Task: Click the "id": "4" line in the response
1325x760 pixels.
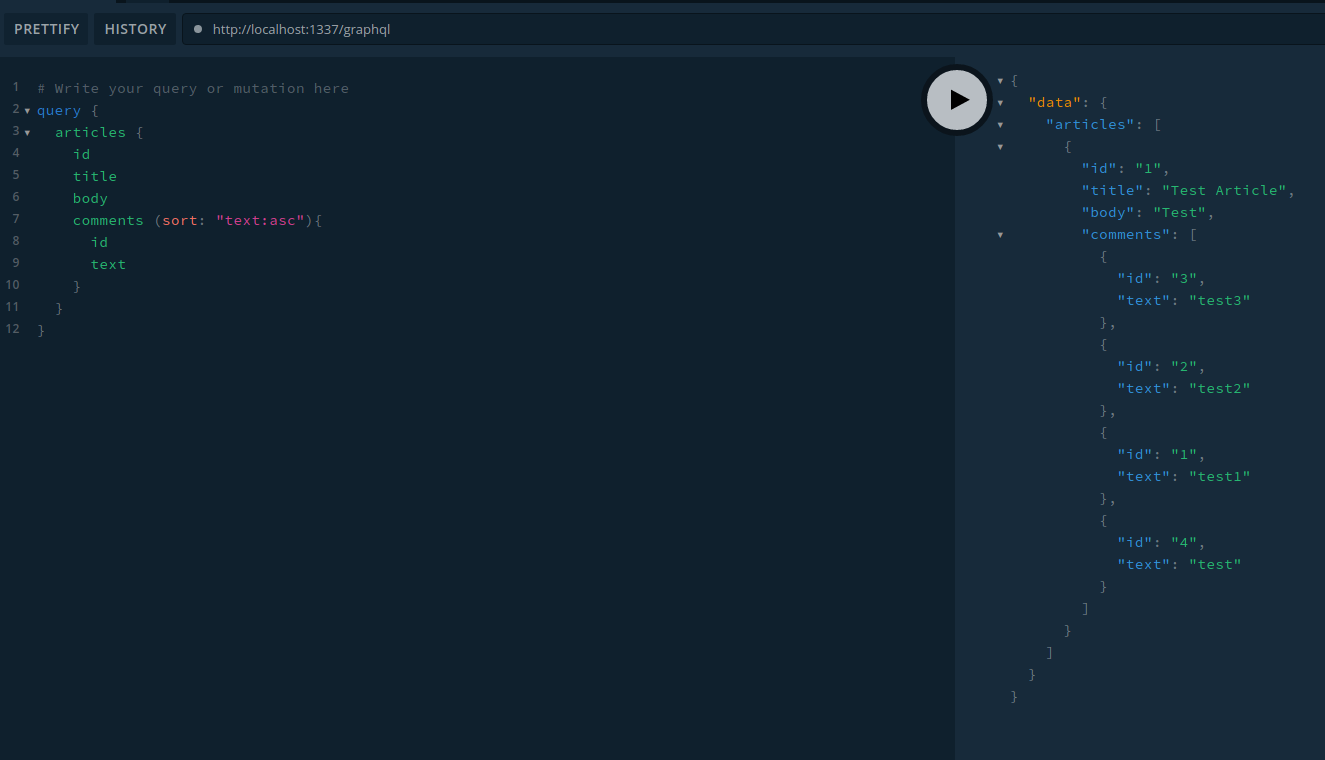Action: (1162, 542)
